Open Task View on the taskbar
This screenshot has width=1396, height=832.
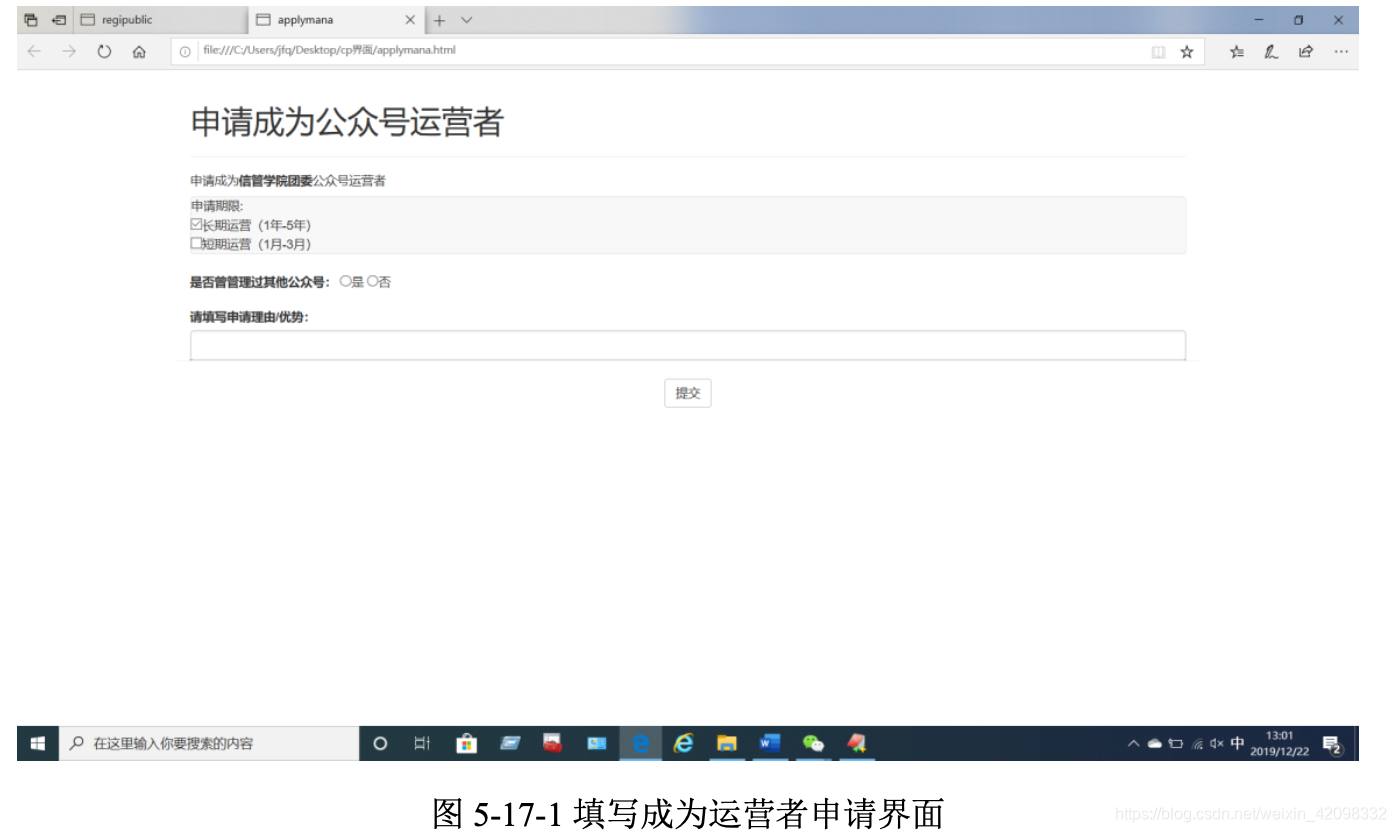pos(422,743)
